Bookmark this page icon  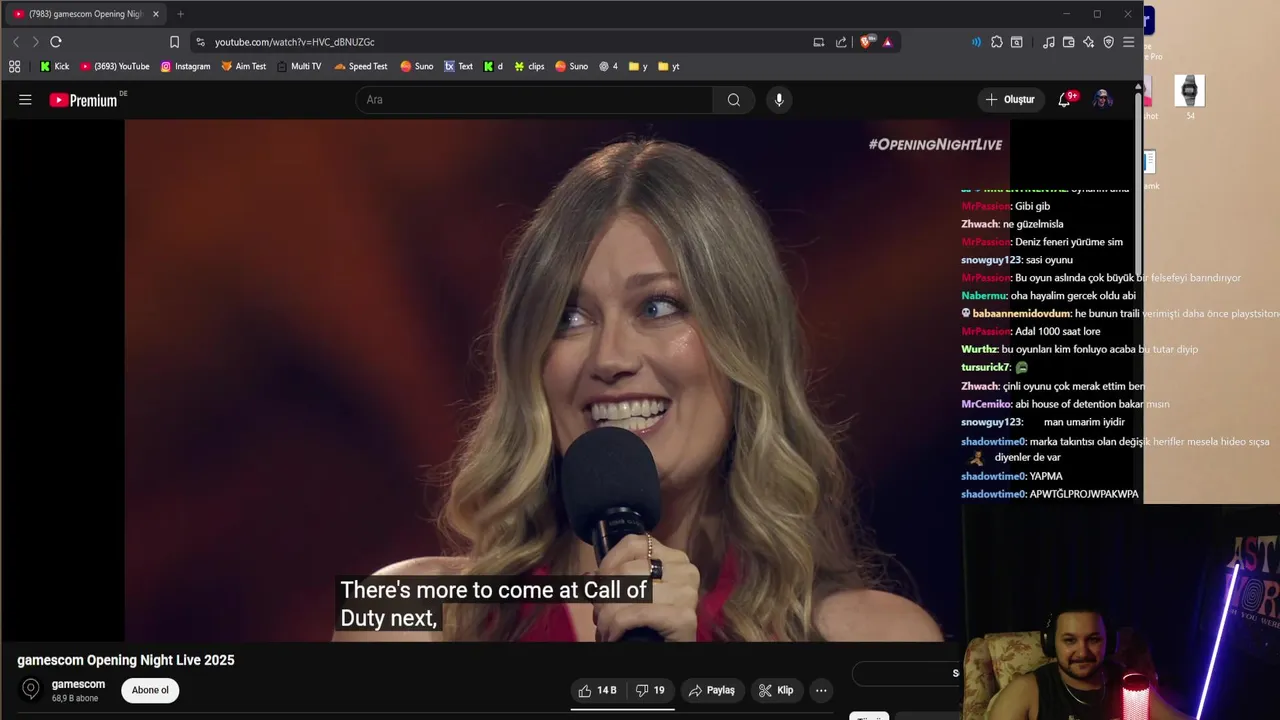pyautogui.click(x=174, y=42)
